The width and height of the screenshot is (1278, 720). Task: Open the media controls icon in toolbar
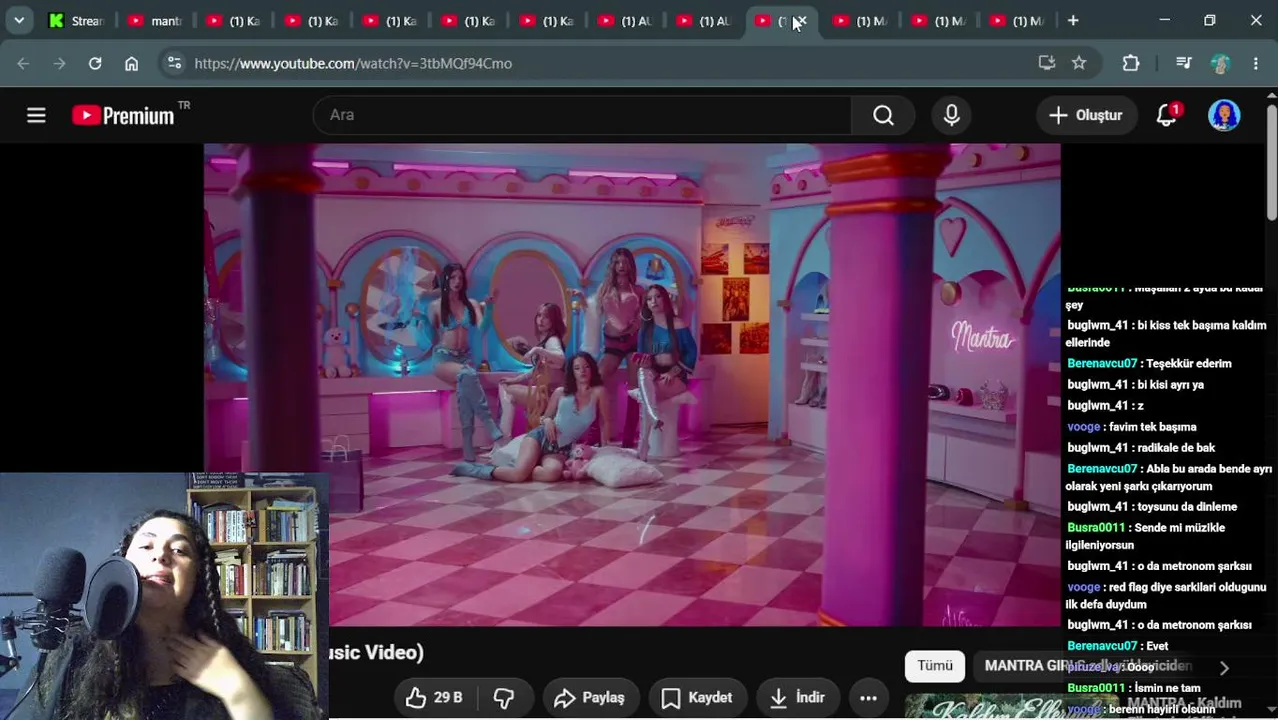click(x=1184, y=63)
